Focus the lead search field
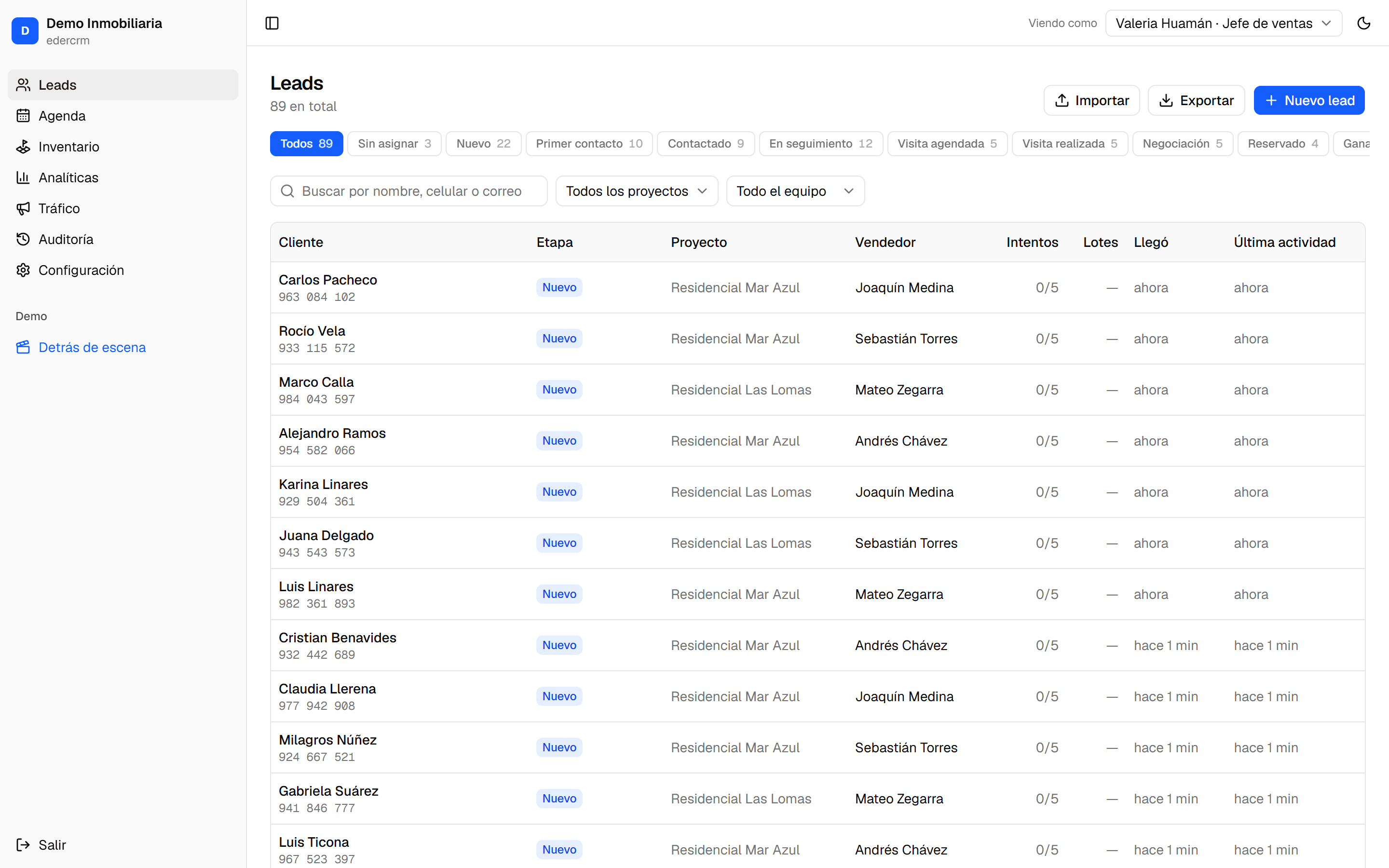The width and height of the screenshot is (1389, 868). coord(409,191)
